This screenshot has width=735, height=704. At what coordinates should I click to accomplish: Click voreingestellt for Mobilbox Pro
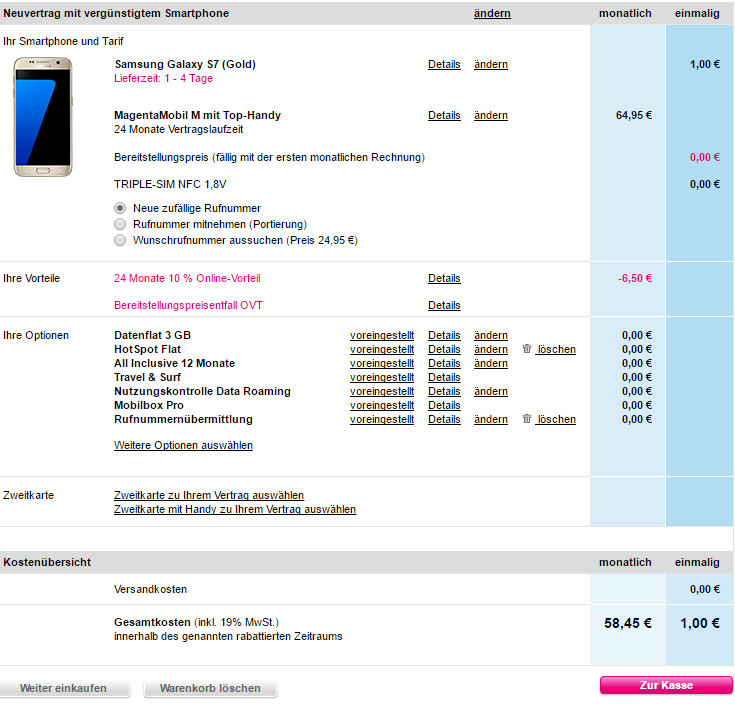tap(382, 405)
